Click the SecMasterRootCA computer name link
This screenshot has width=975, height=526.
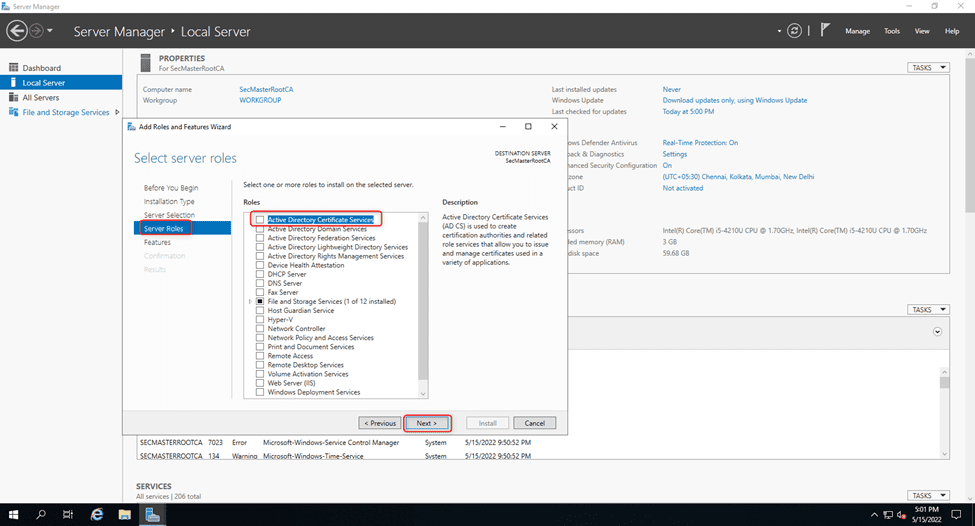[266, 89]
